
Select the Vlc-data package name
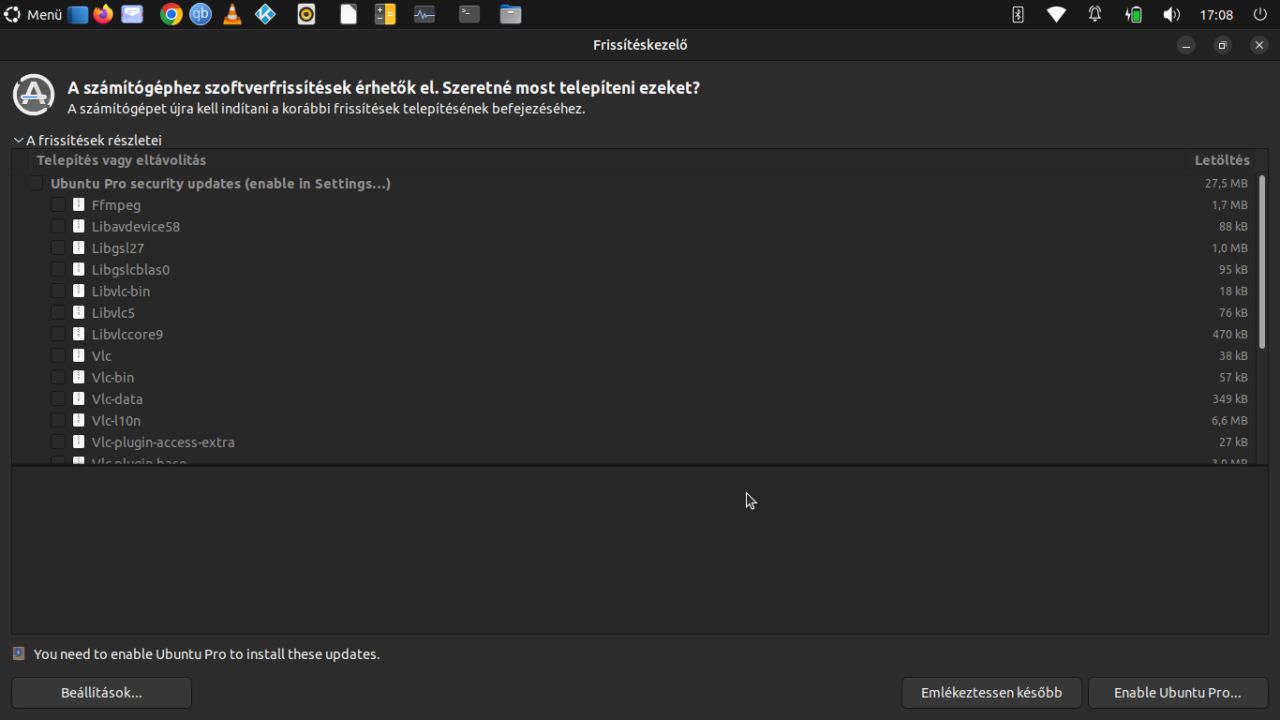tap(117, 399)
